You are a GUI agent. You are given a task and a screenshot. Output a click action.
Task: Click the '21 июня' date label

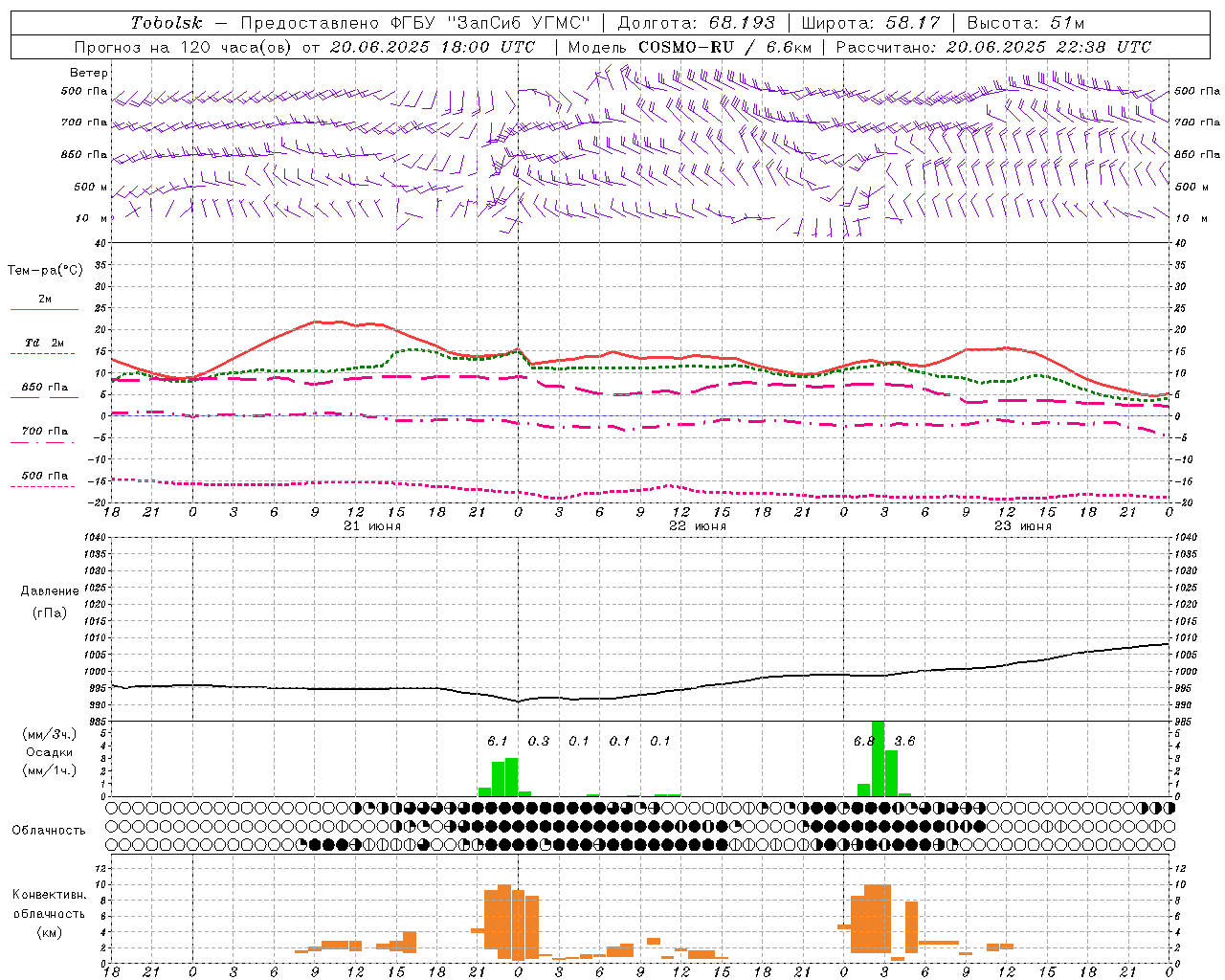pos(372,526)
